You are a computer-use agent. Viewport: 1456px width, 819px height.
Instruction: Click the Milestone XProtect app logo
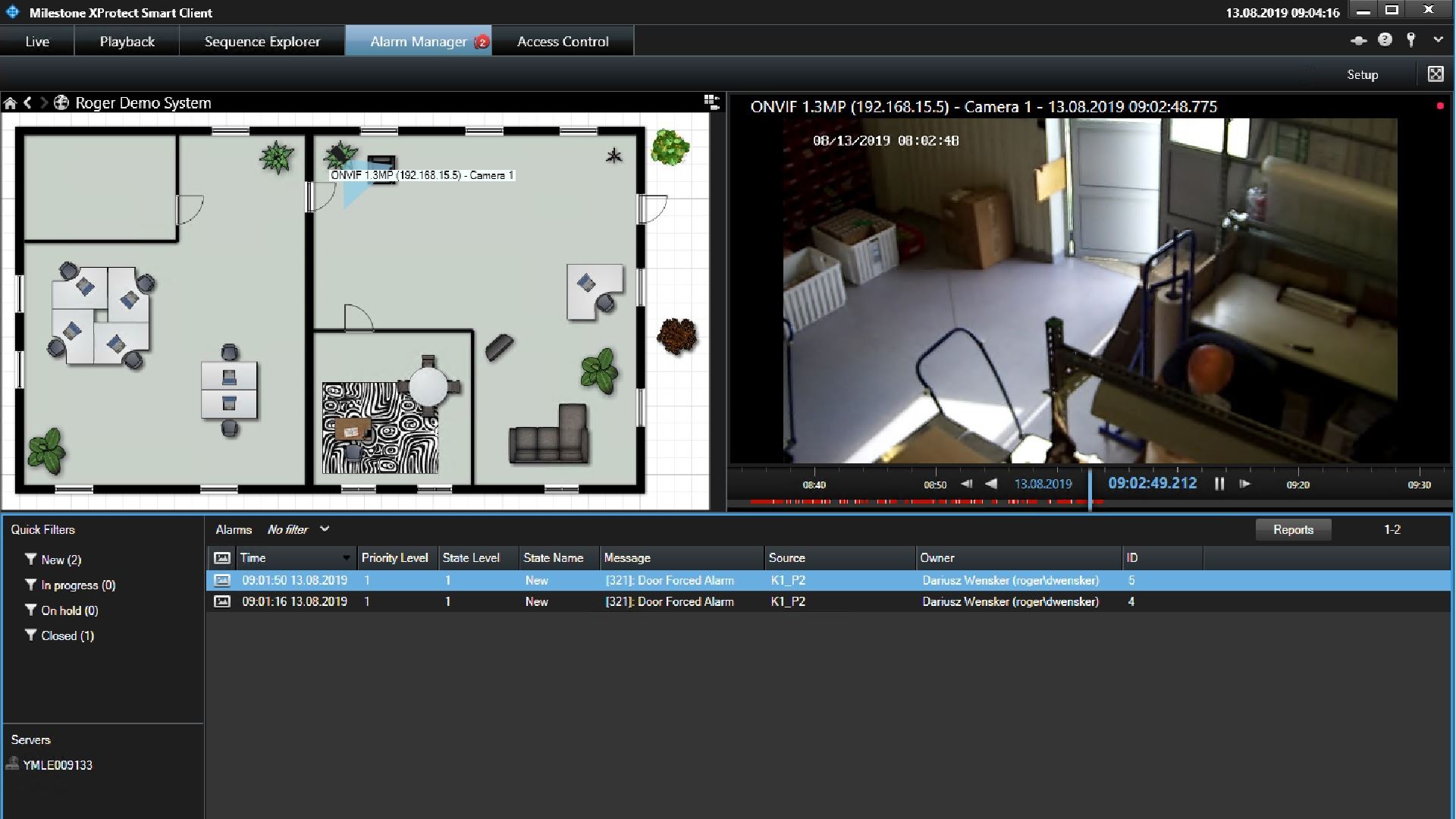[12, 12]
